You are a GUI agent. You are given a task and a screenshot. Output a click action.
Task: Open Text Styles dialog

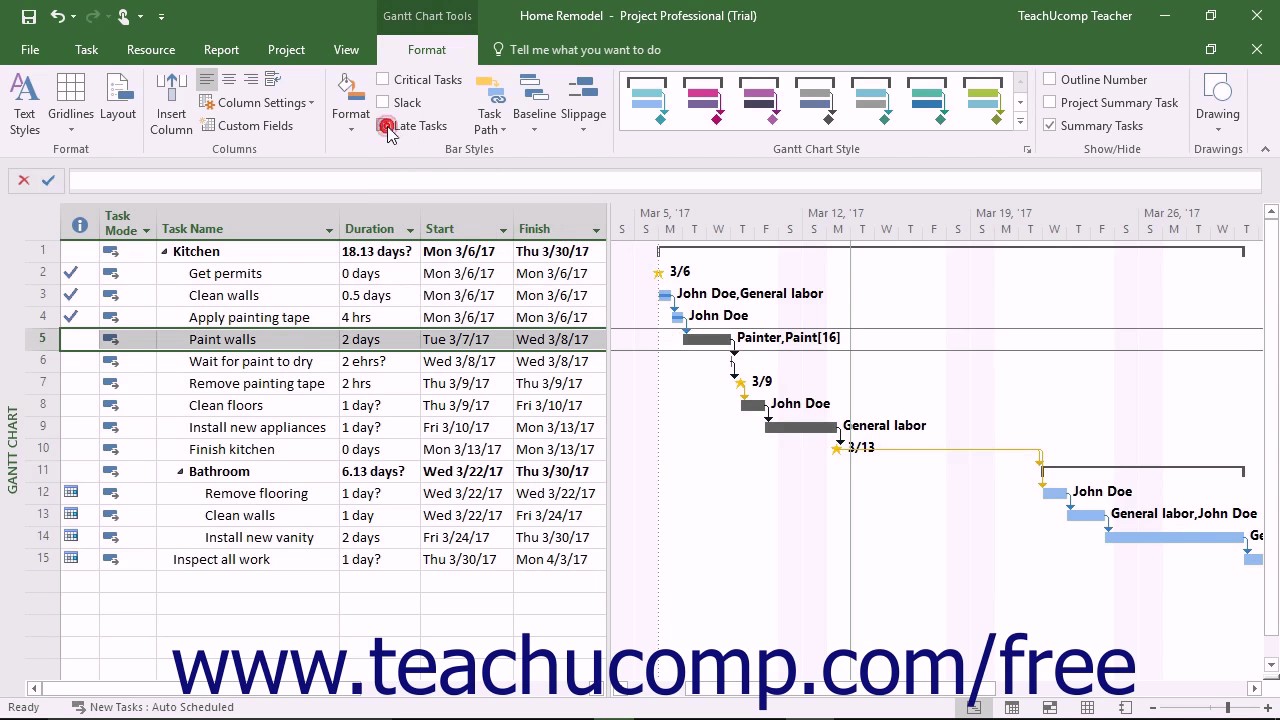point(25,105)
